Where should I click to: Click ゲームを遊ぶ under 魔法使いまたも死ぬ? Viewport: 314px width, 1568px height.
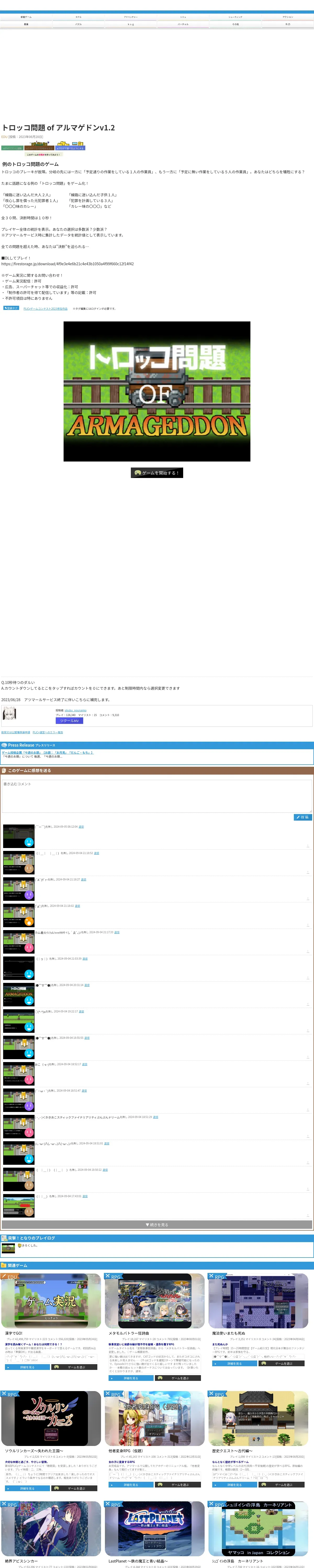click(x=282, y=1363)
